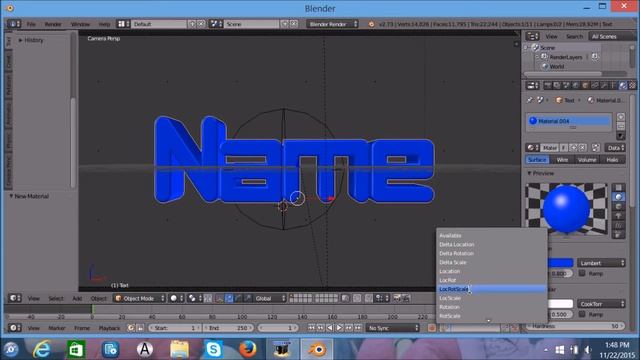Select the Halo material type button

[612, 160]
